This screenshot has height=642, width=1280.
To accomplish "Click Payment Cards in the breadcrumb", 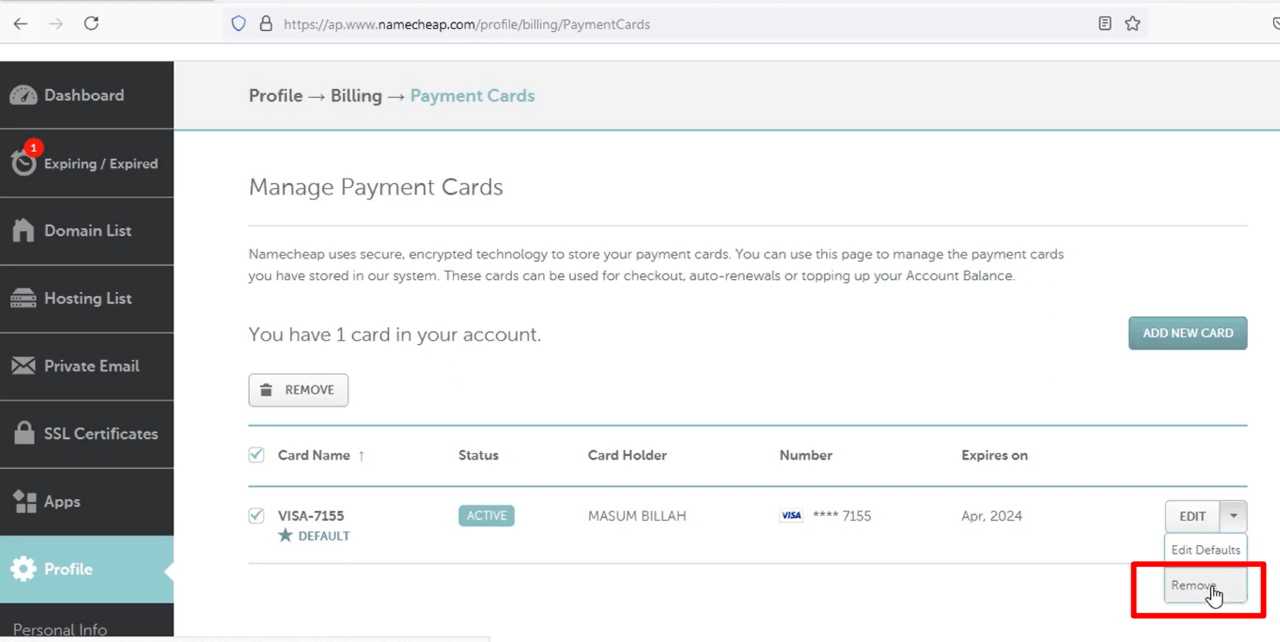I will pyautogui.click(x=472, y=96).
